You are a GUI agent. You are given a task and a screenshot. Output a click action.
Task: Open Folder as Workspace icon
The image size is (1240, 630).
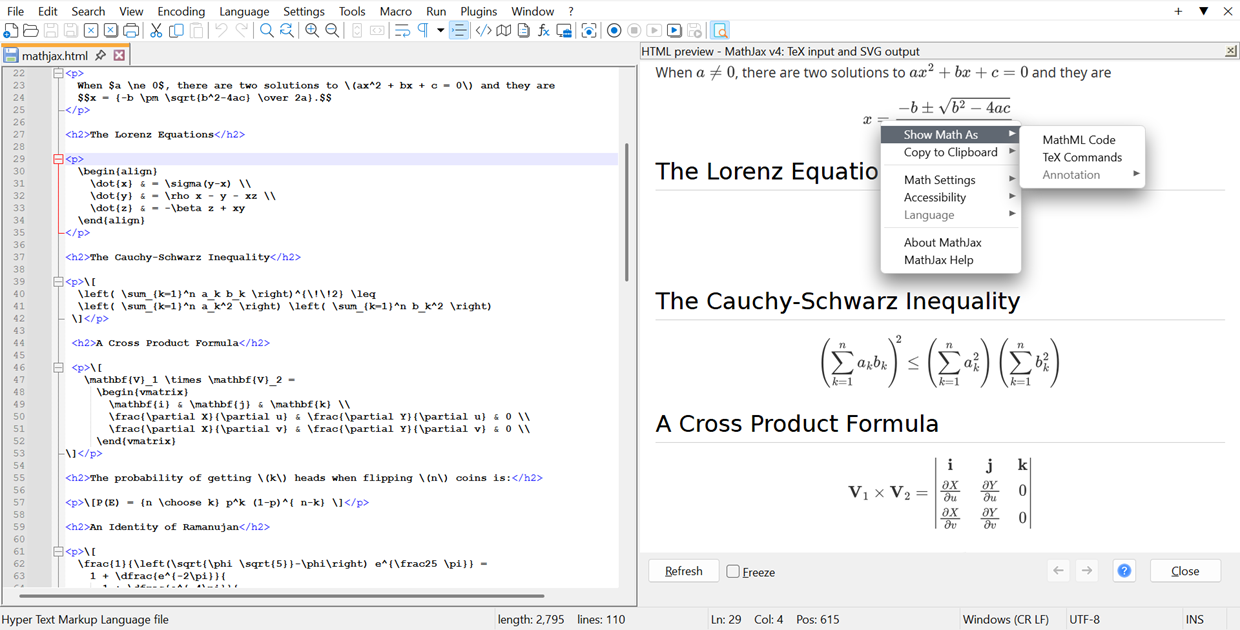[x=563, y=31]
